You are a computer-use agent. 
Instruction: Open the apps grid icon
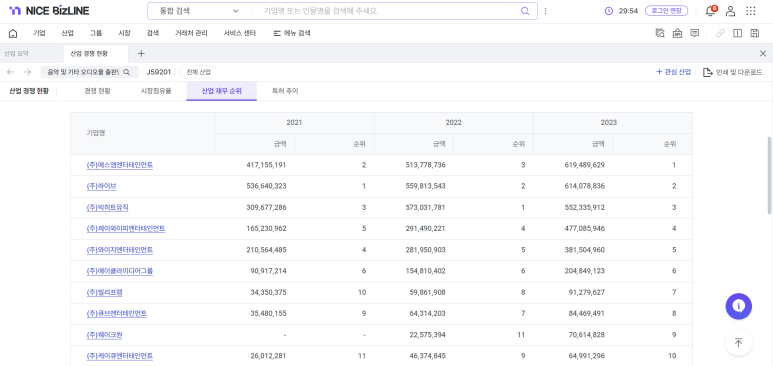pos(751,11)
